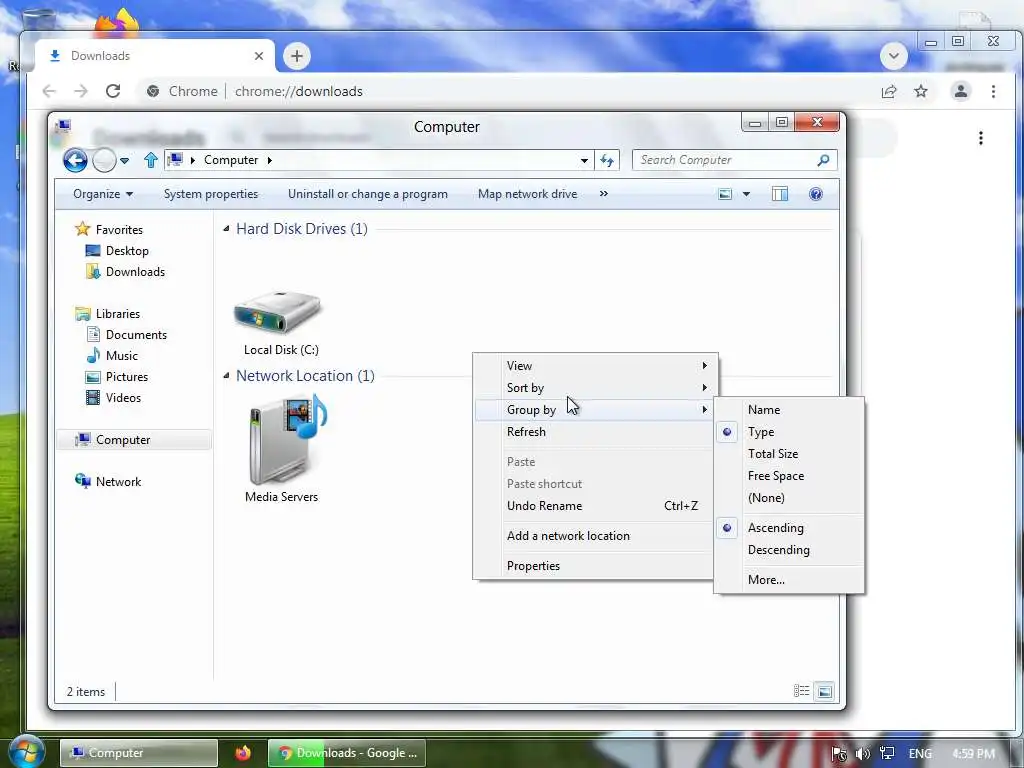Open Downloads in Favorites
Screen dimensions: 1024x768
(135, 272)
